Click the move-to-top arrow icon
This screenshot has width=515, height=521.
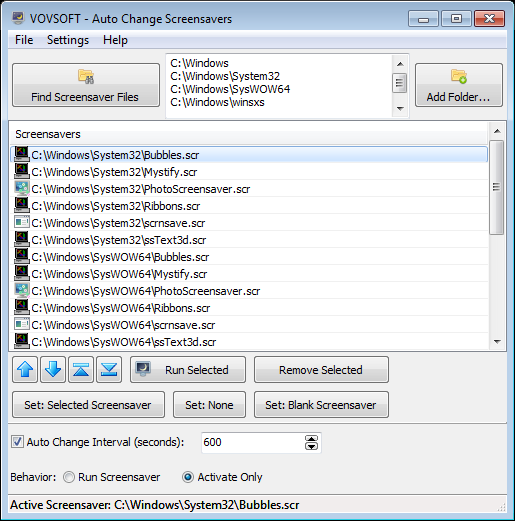[x=81, y=370]
